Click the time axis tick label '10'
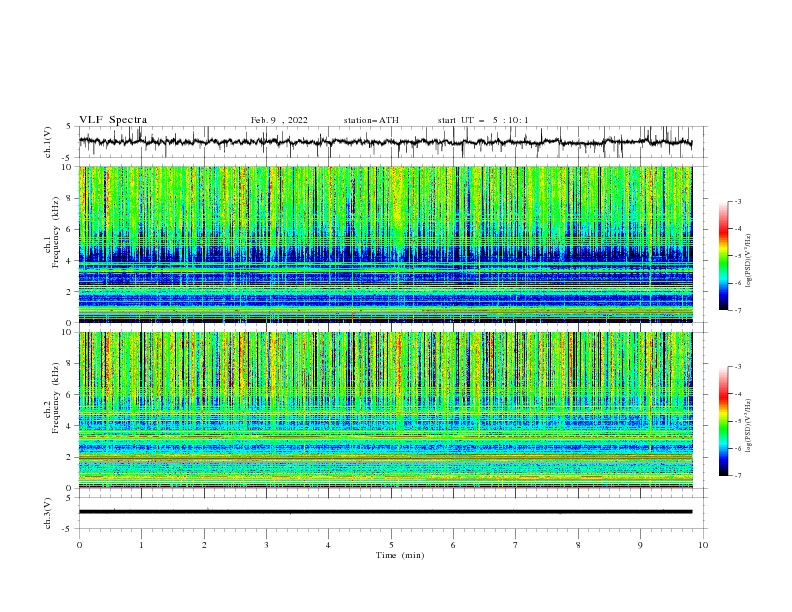 [x=703, y=545]
